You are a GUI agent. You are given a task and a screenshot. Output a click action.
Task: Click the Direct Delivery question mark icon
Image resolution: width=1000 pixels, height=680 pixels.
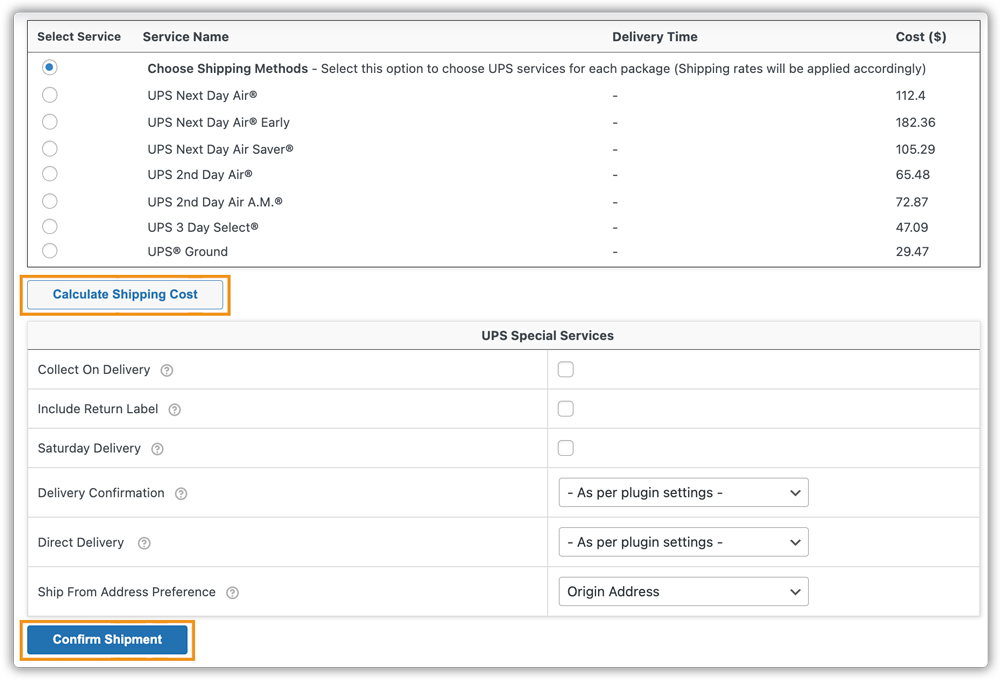tap(144, 543)
